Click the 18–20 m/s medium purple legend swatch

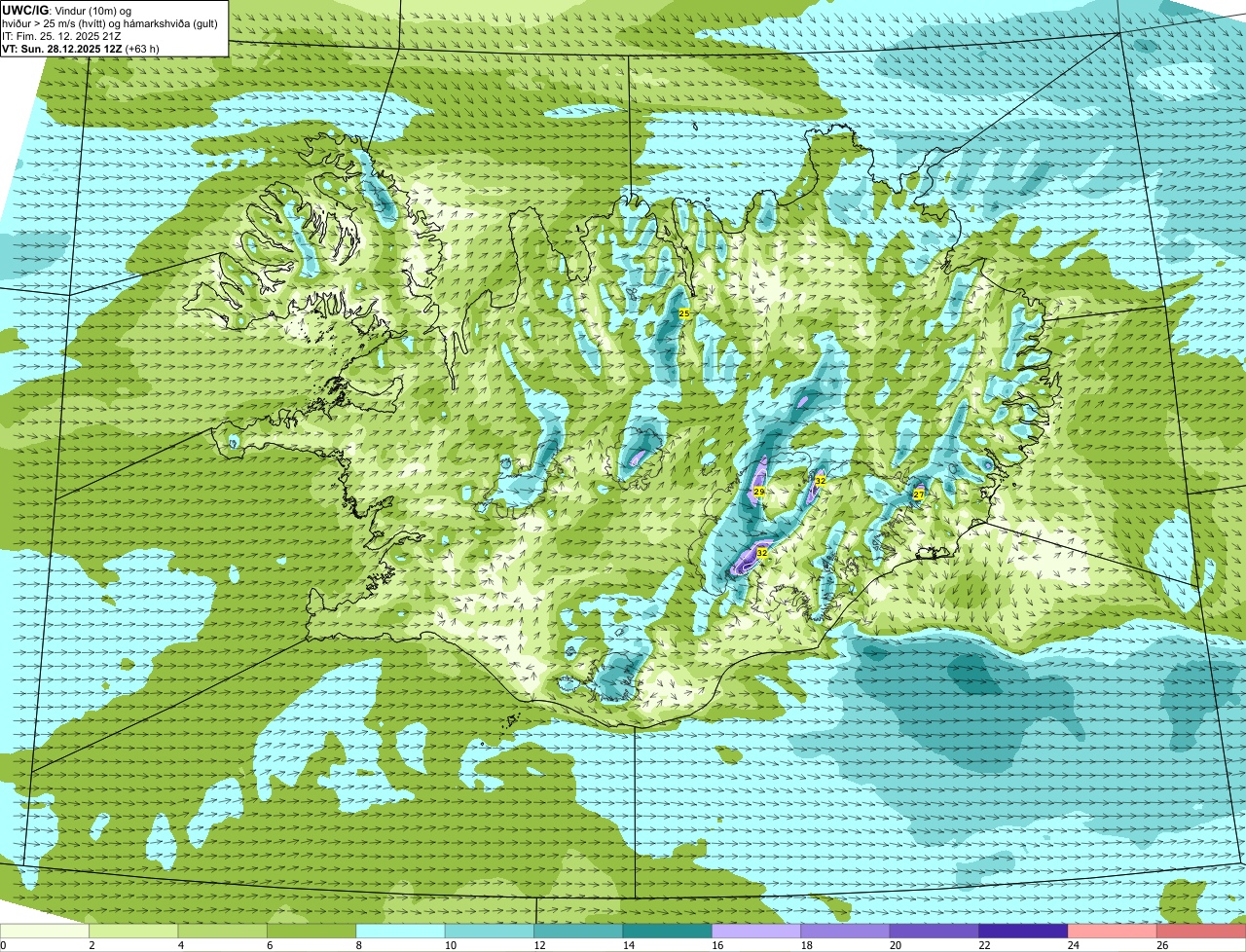tap(845, 932)
